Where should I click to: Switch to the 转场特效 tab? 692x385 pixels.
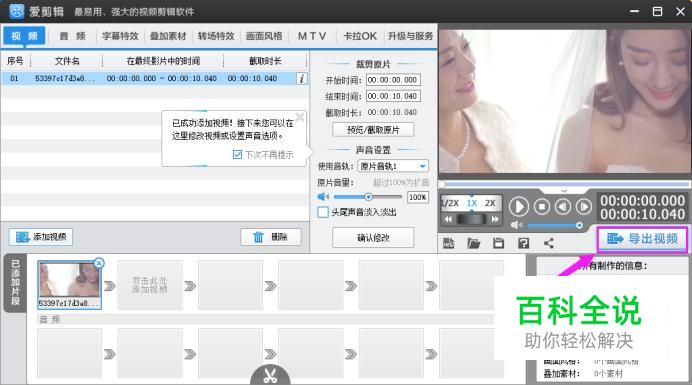(x=216, y=36)
